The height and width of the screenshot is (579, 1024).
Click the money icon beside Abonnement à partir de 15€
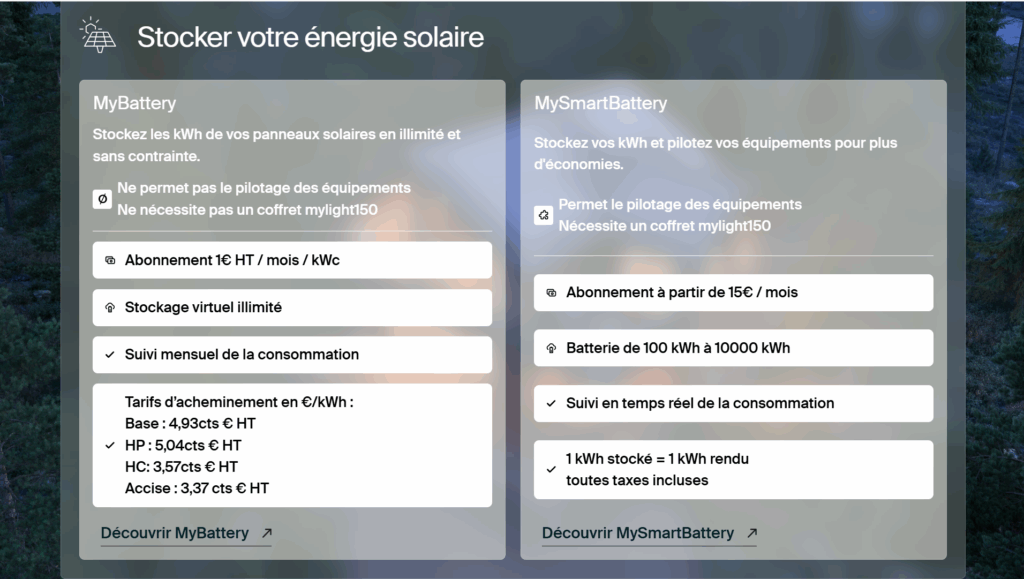(x=551, y=292)
